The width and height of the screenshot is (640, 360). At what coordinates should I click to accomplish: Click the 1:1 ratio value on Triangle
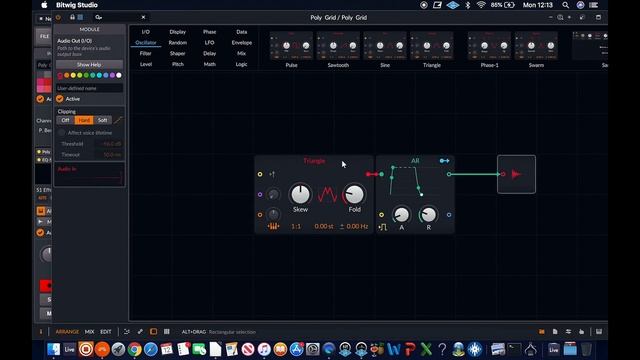click(x=296, y=226)
